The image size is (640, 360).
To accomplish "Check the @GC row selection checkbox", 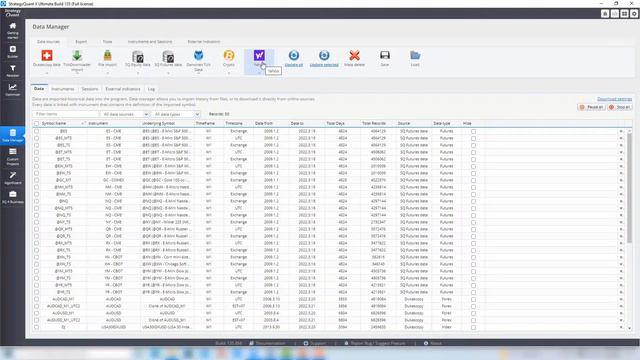I will pos(36,180).
